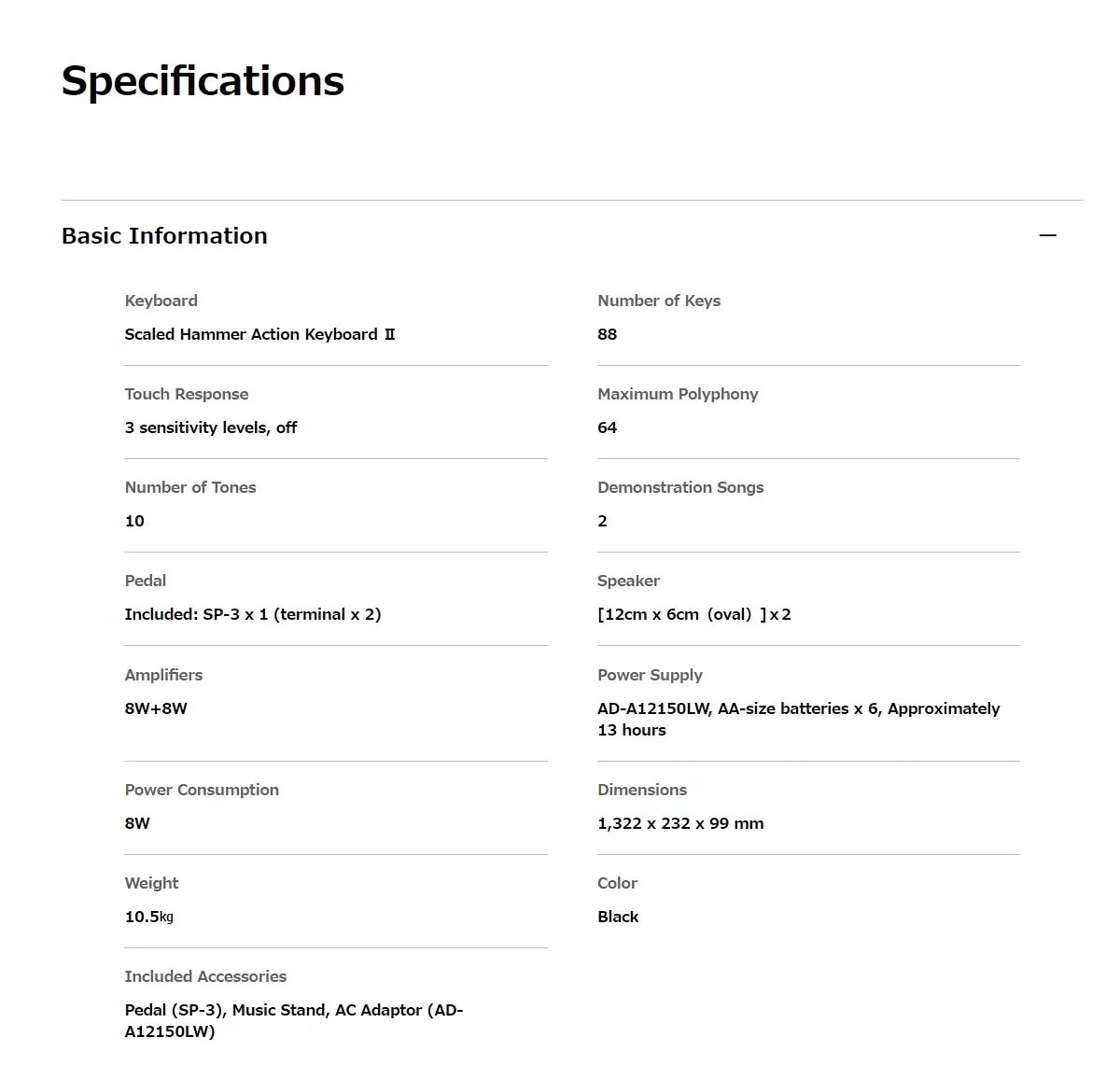Click the Demonstration Songs label
This screenshot has height=1065, width=1120.
point(680,487)
